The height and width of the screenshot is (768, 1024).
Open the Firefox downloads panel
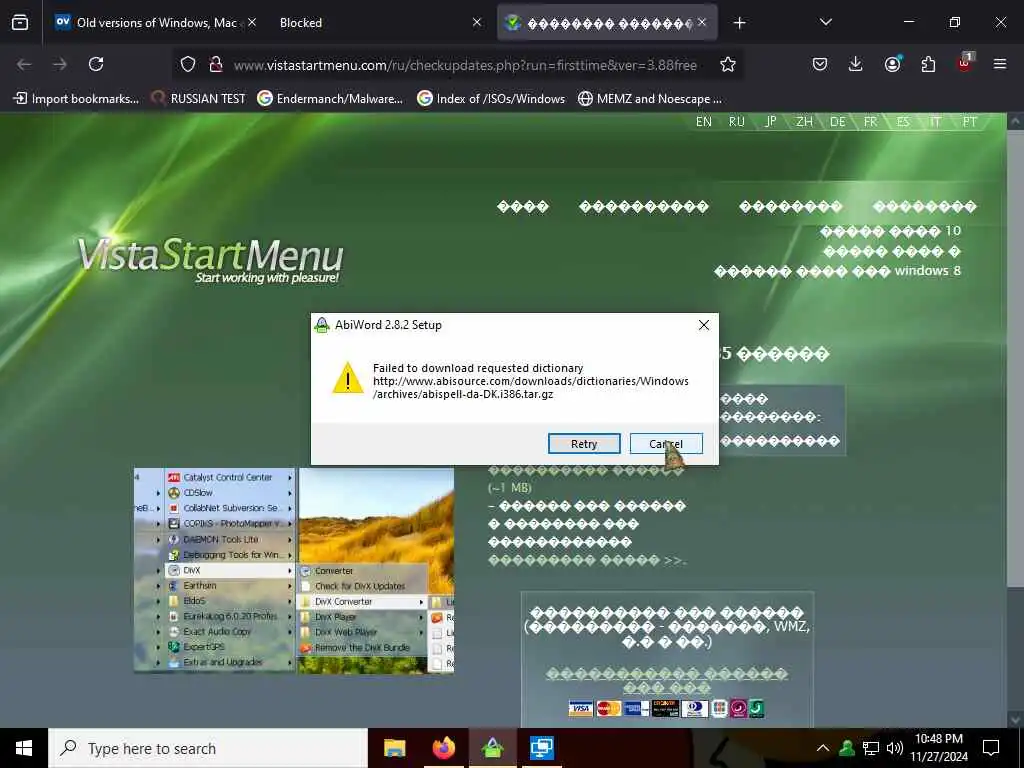point(856,64)
